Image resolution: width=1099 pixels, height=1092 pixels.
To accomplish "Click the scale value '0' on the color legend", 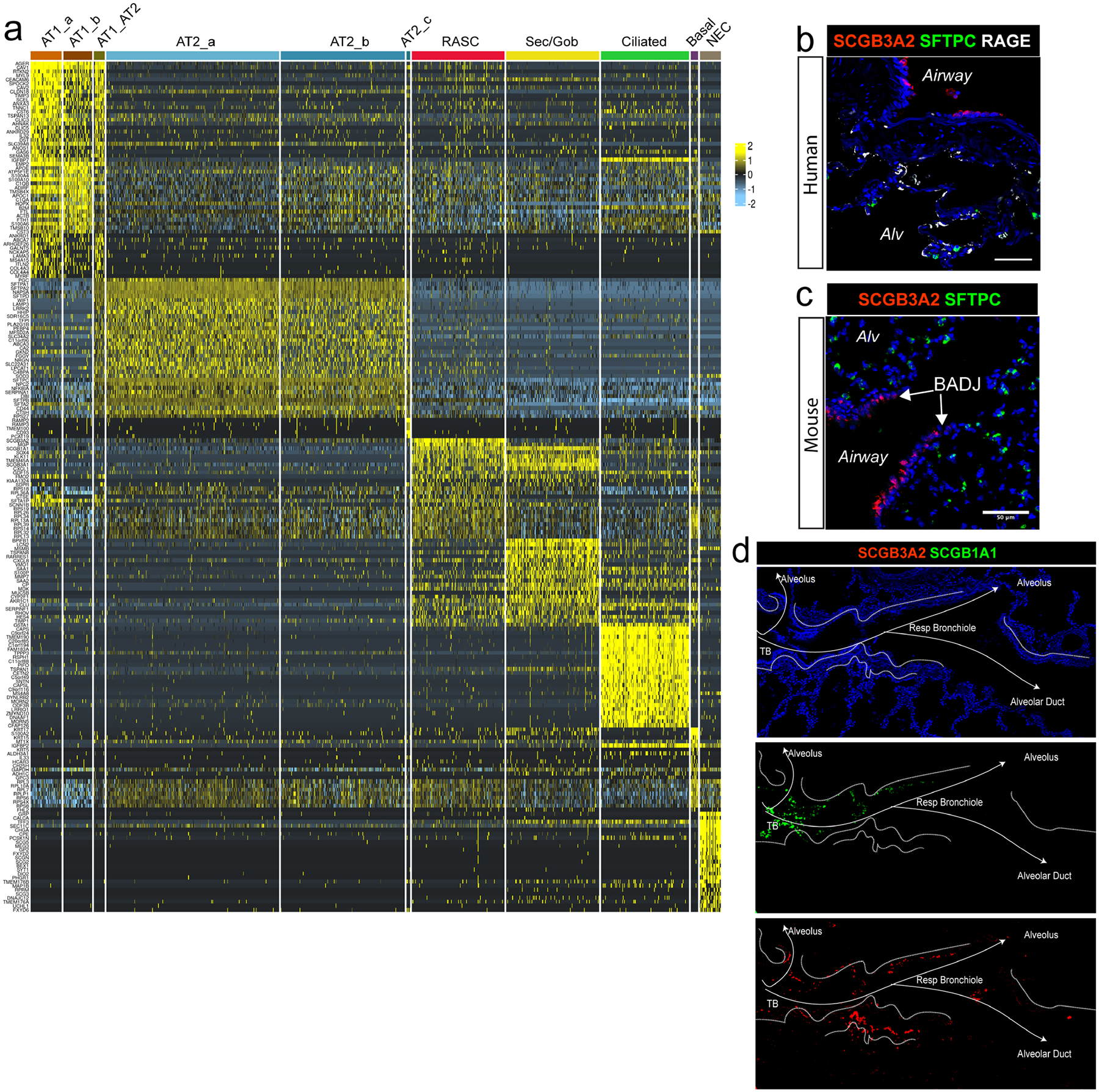I will pos(750,175).
